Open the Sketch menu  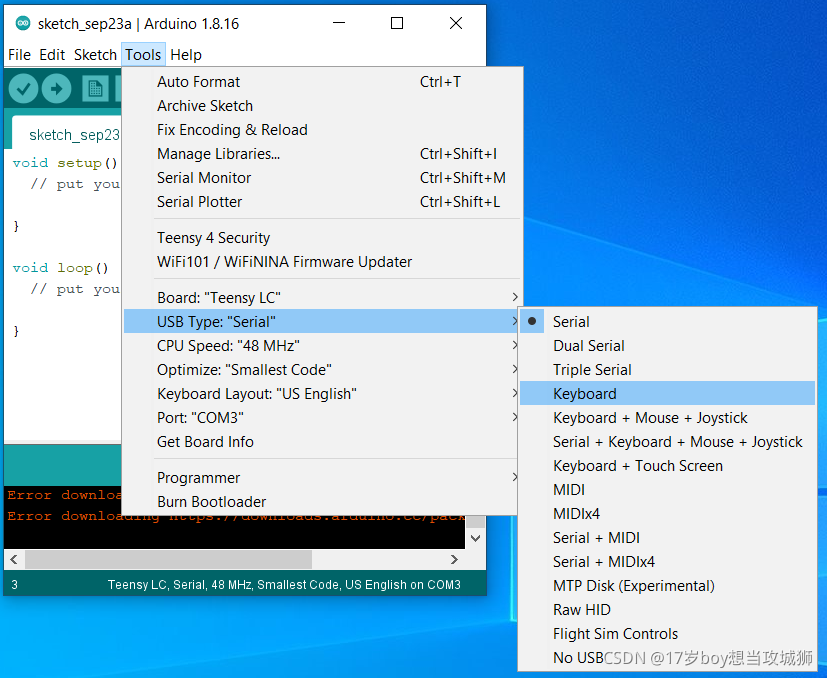tap(95, 54)
